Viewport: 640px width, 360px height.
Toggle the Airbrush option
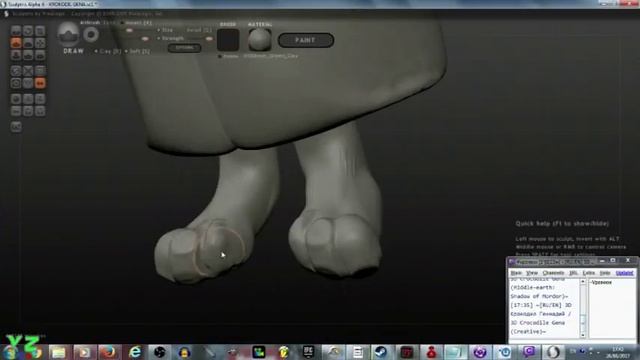tap(90, 22)
